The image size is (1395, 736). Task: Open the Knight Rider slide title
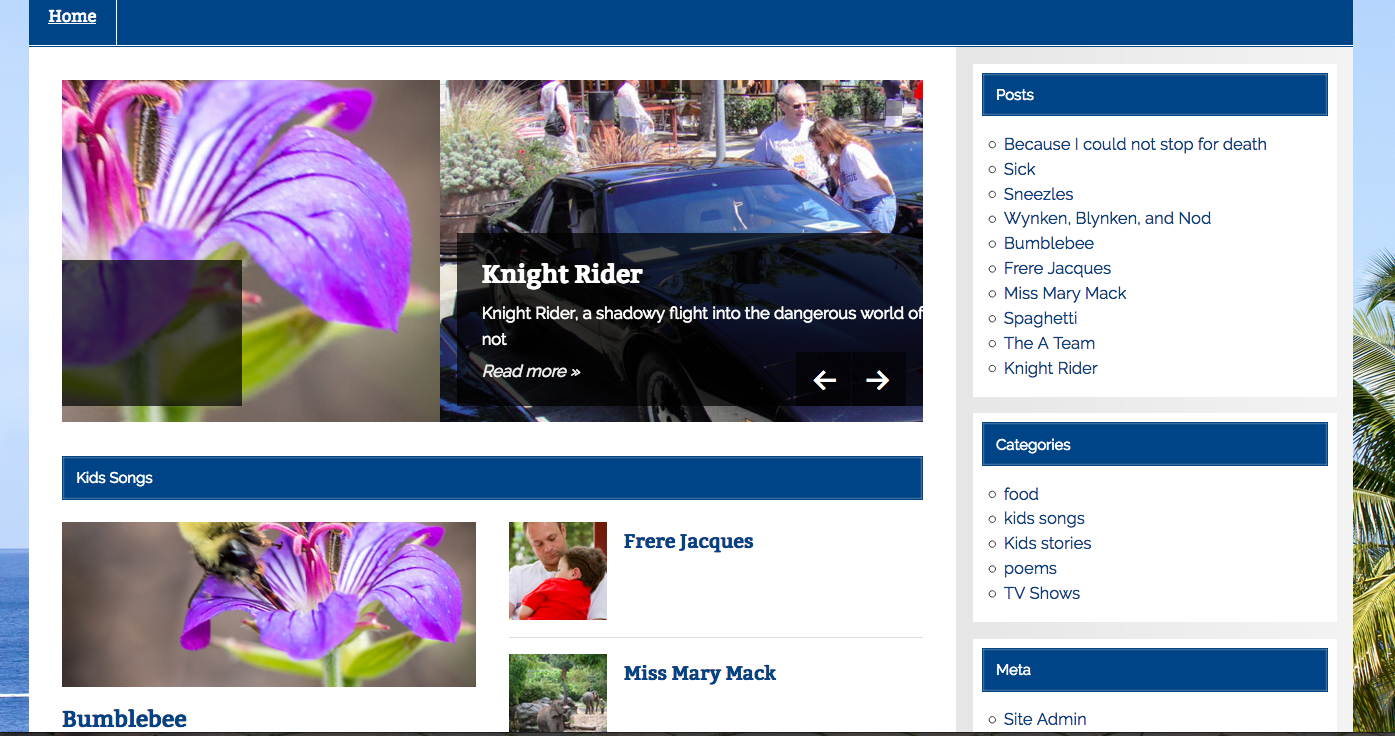[x=562, y=274]
